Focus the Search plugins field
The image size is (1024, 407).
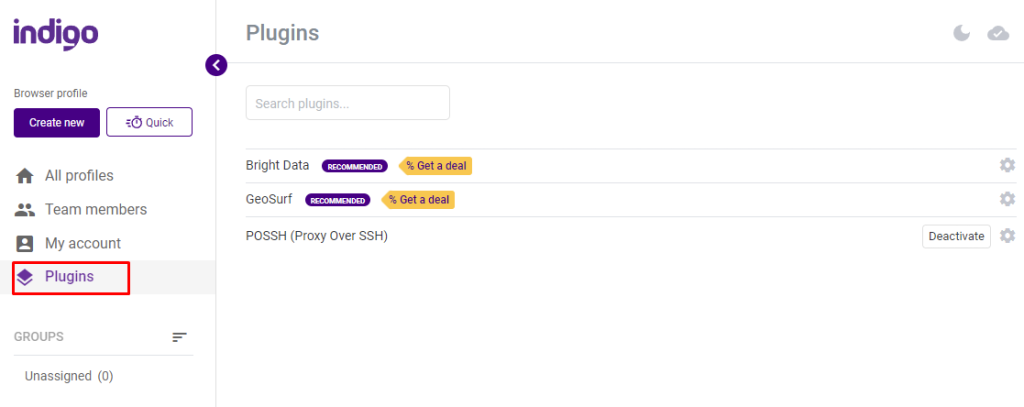click(x=347, y=103)
